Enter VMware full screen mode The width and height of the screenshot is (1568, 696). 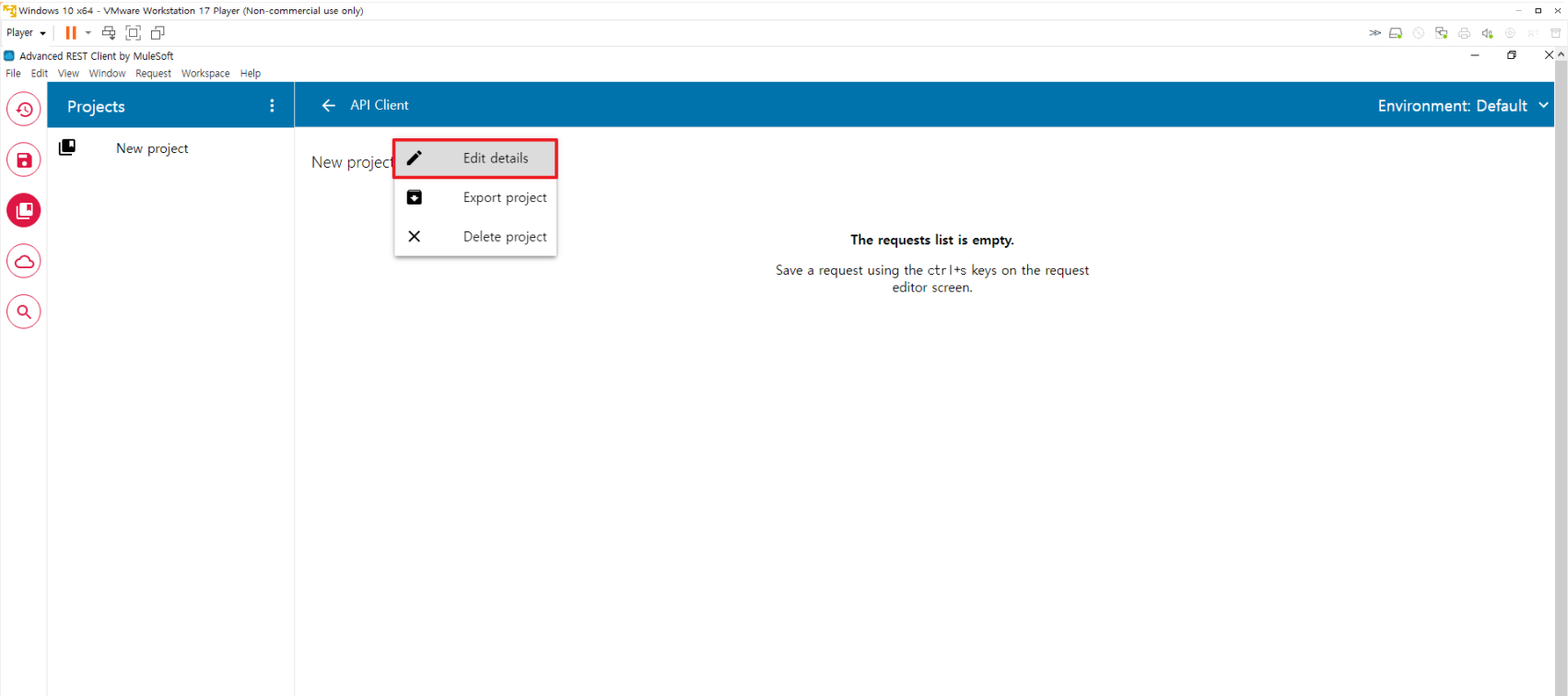[134, 32]
